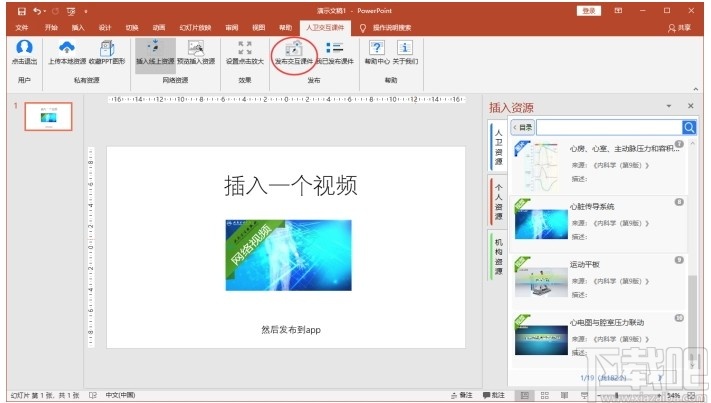Click the 登录 login button
Screen dimensions: 711x403
tap(589, 11)
